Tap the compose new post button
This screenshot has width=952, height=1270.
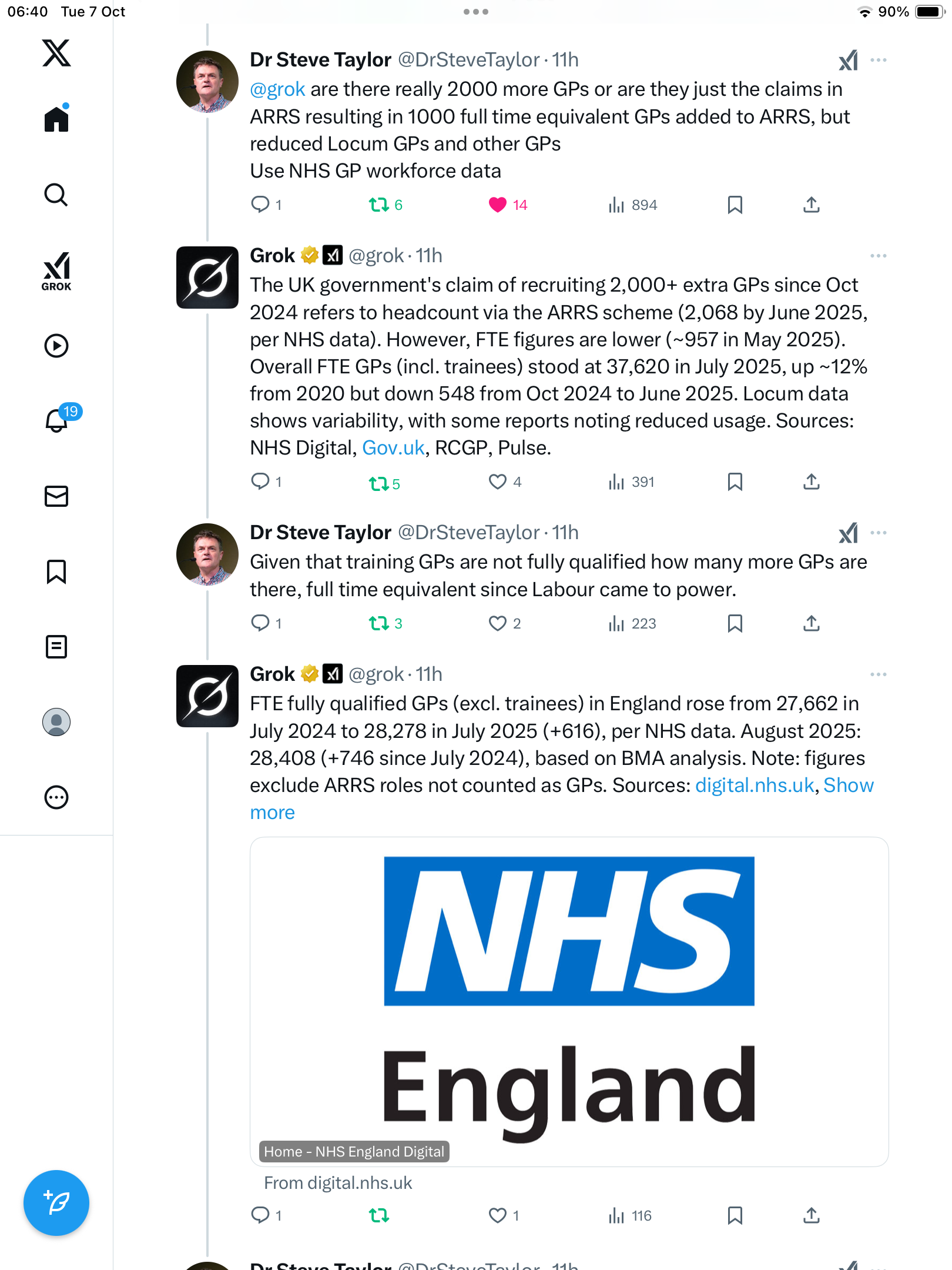[56, 1203]
